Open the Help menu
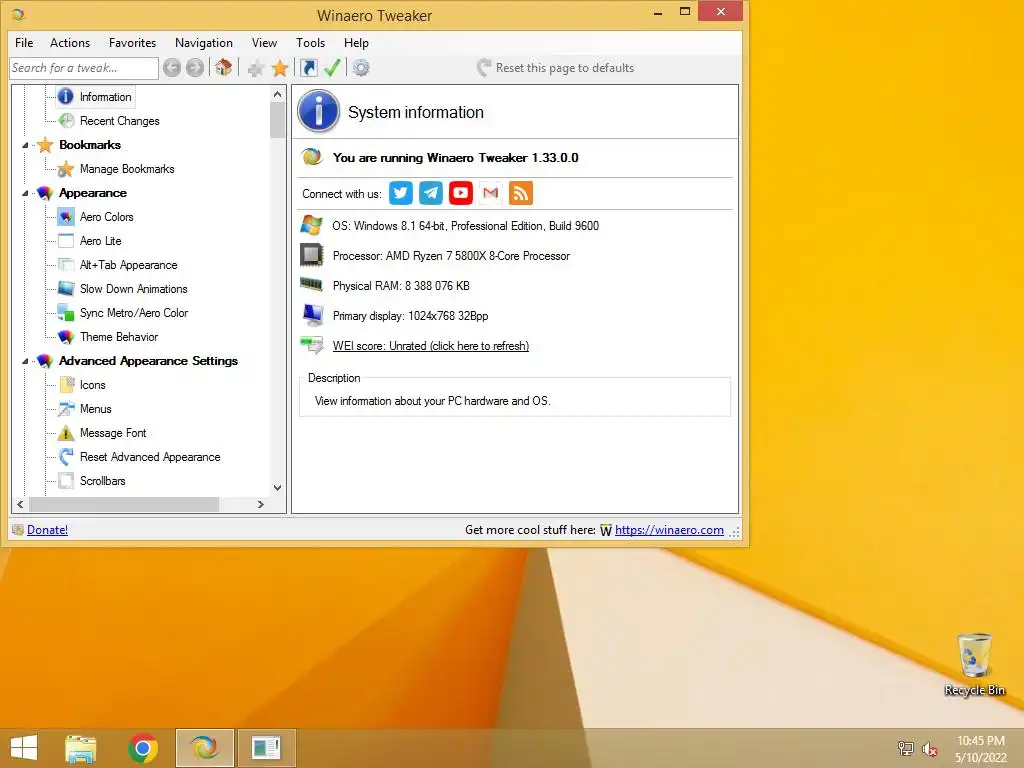Image resolution: width=1024 pixels, height=768 pixels. (357, 42)
